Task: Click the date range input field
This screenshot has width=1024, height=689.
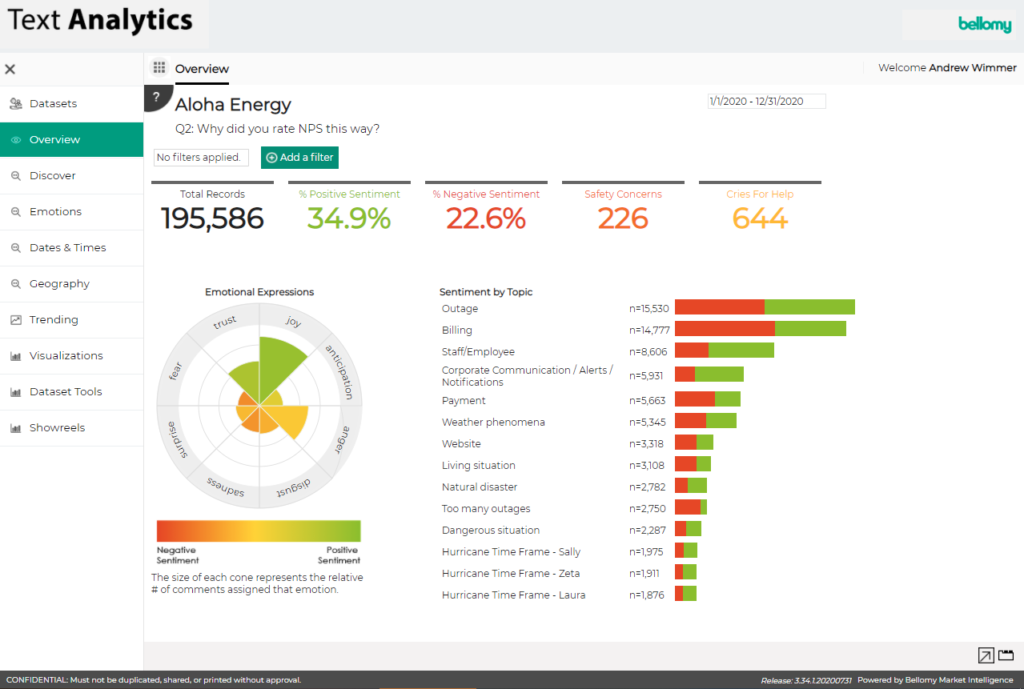Action: (x=766, y=101)
